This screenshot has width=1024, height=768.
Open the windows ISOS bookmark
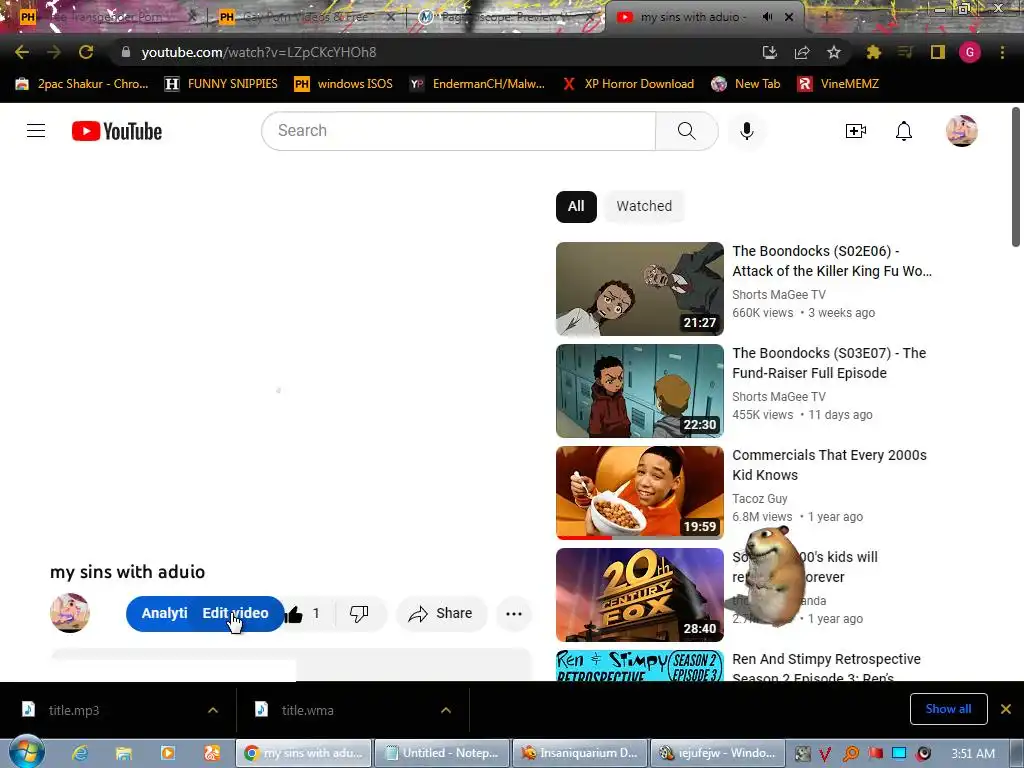point(344,84)
